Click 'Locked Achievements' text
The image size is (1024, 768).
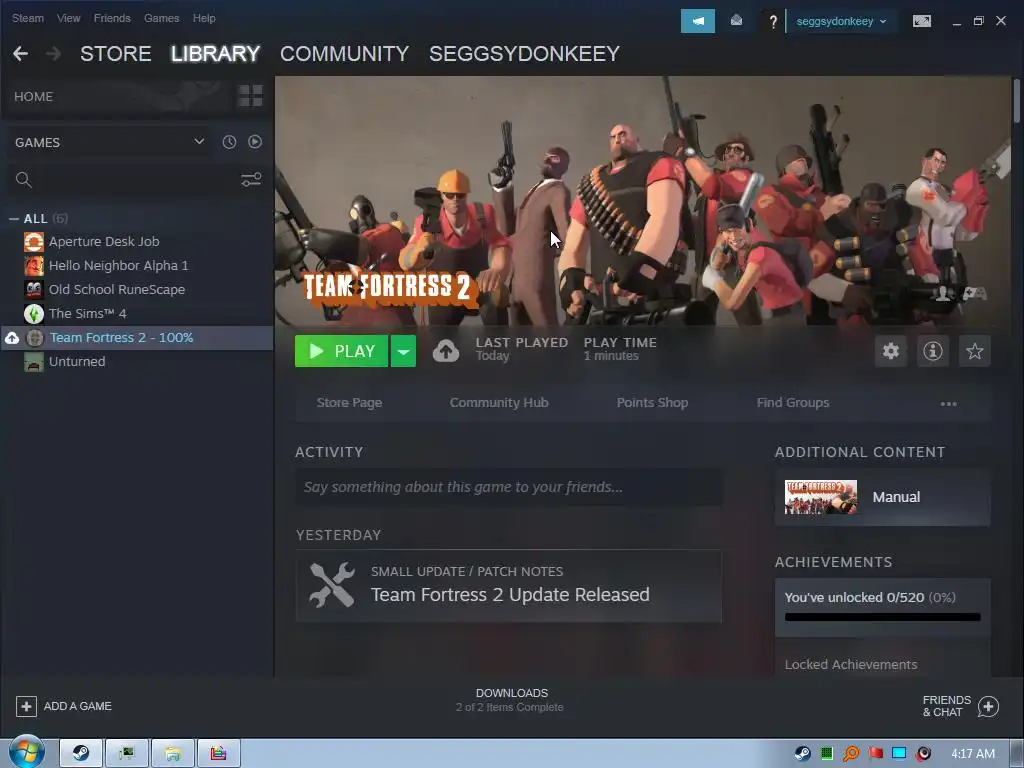[x=851, y=665]
